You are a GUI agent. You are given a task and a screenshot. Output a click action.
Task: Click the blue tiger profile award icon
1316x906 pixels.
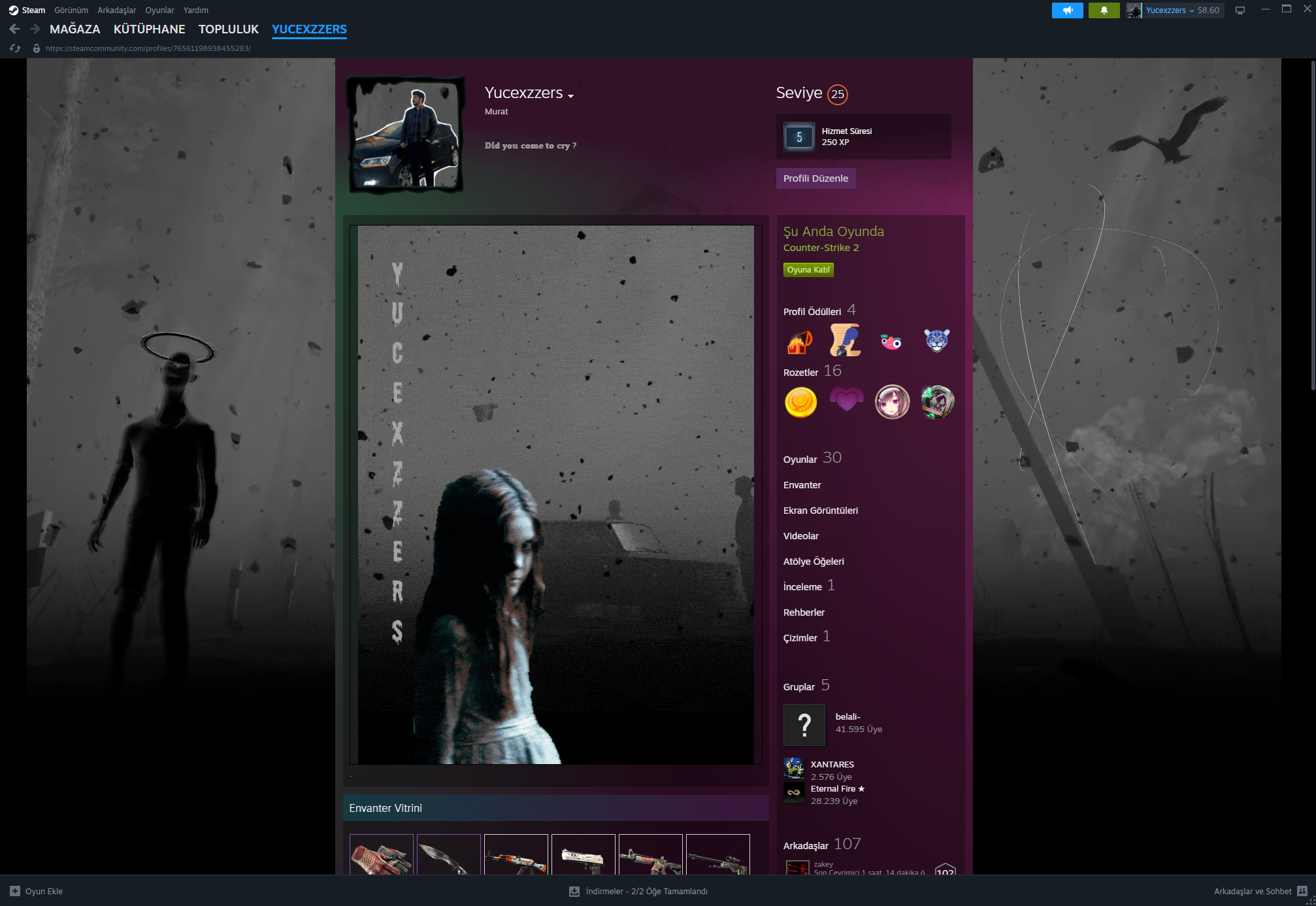pyautogui.click(x=936, y=341)
